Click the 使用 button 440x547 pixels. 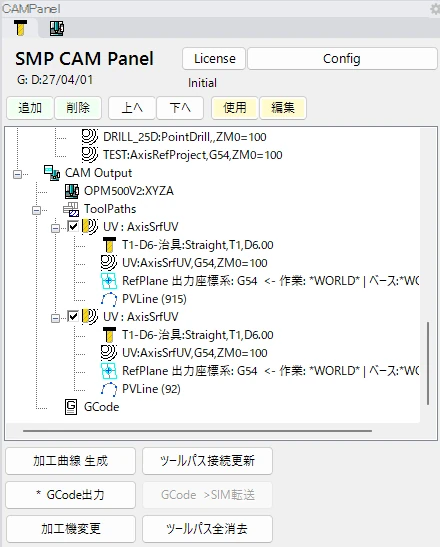tap(235, 108)
